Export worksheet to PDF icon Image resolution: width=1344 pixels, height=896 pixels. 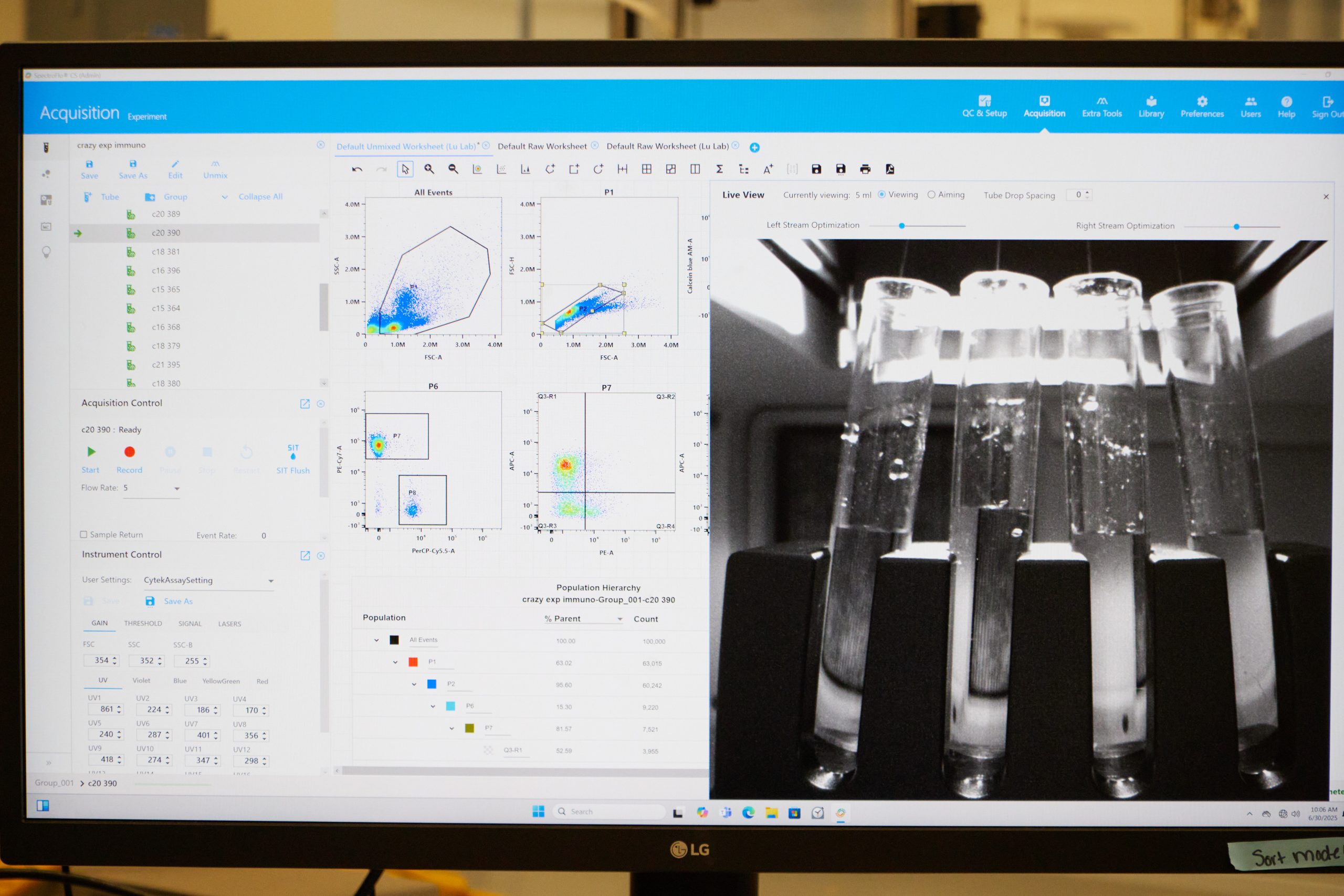click(890, 169)
